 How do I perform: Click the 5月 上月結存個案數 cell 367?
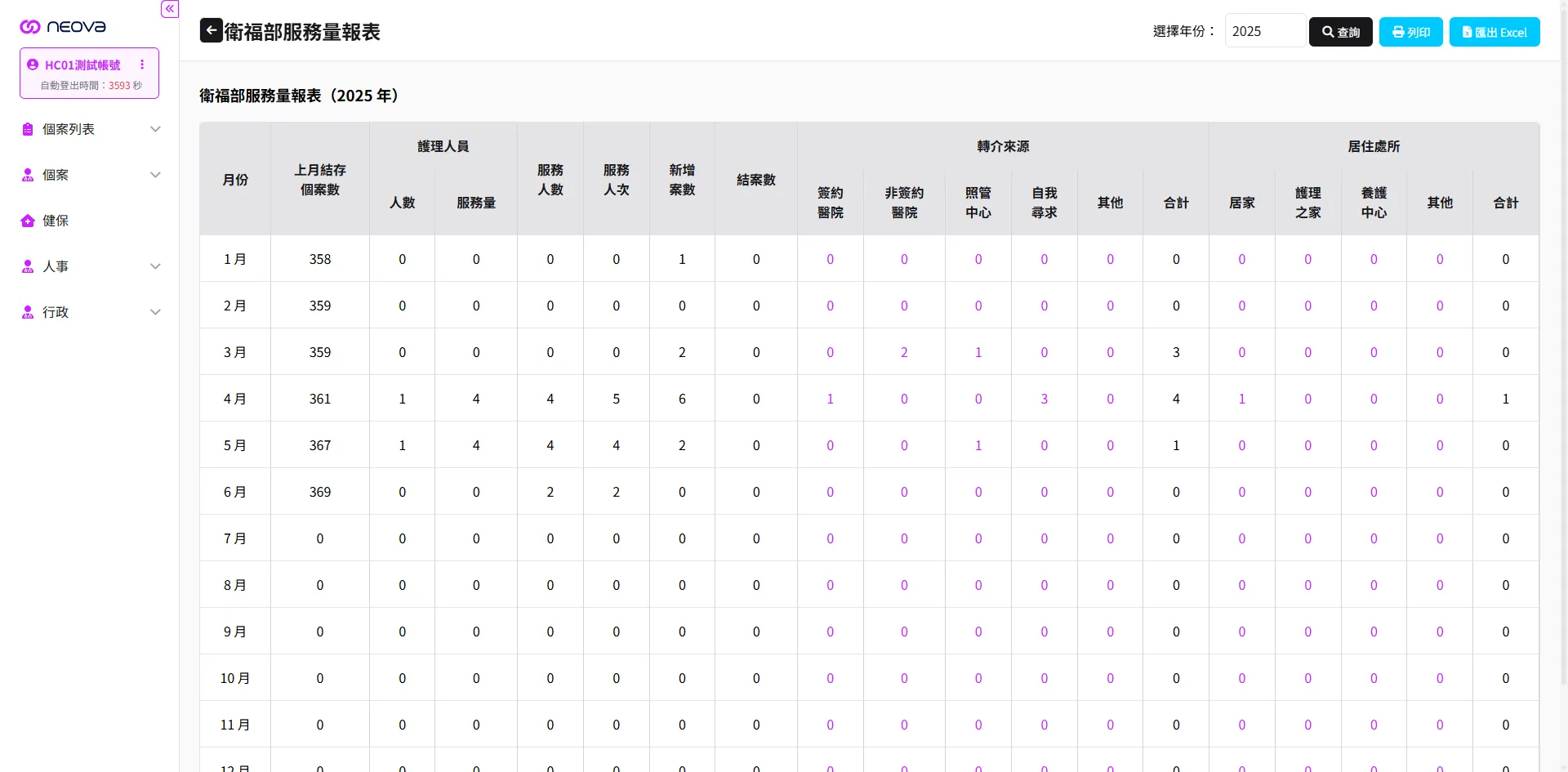[320, 445]
